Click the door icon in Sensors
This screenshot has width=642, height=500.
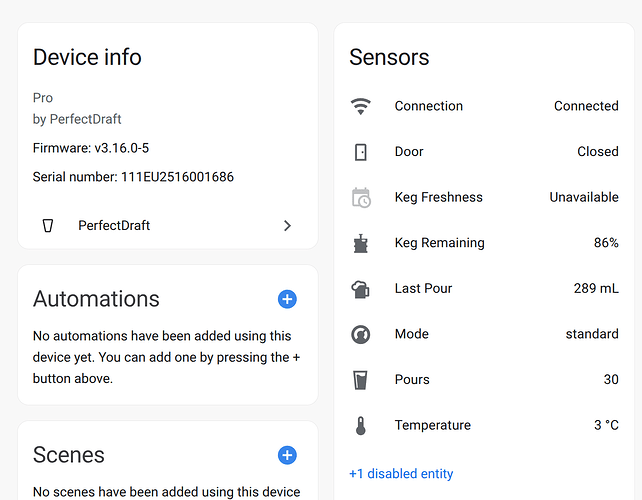click(x=361, y=152)
